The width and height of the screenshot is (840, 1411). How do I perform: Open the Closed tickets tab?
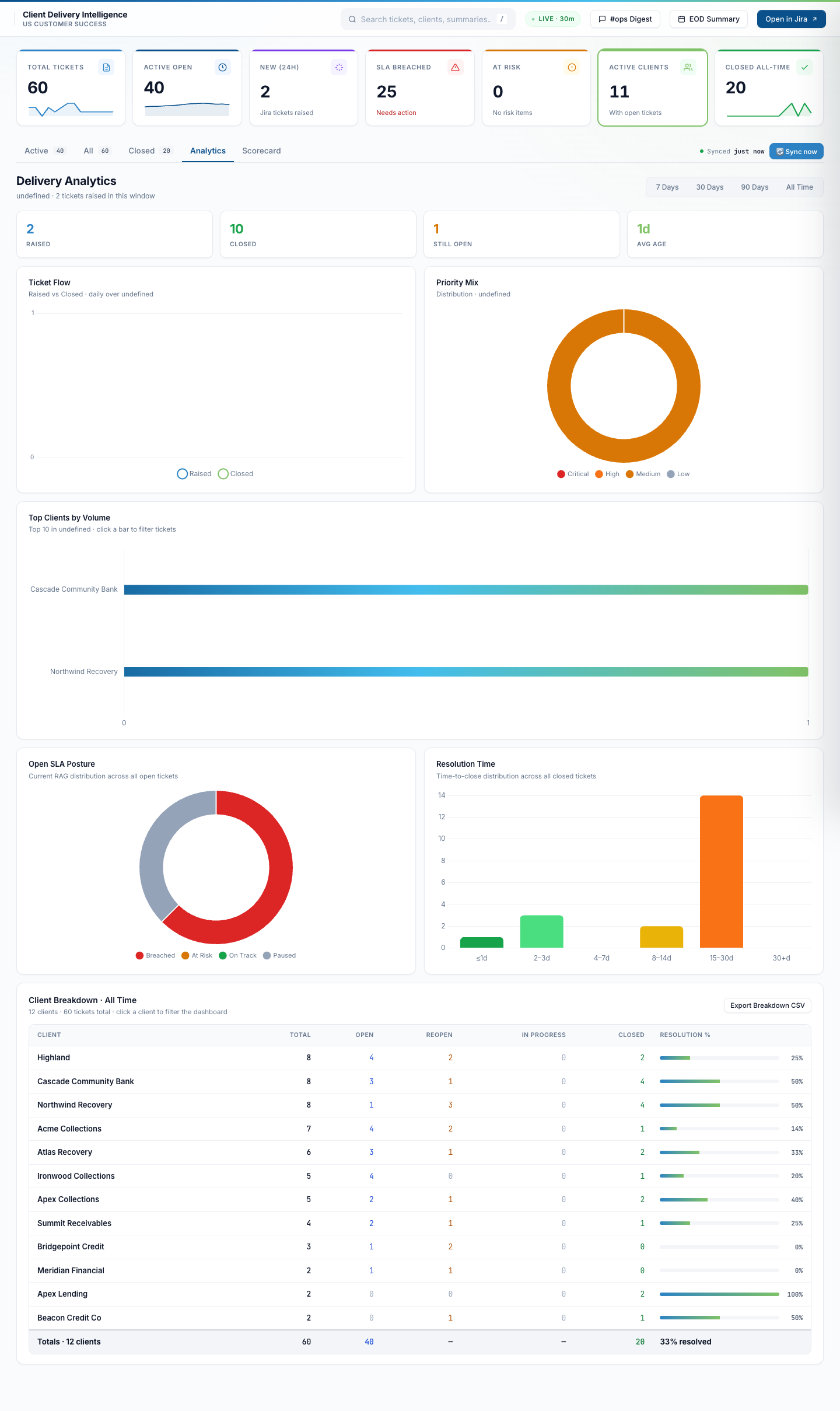click(150, 151)
